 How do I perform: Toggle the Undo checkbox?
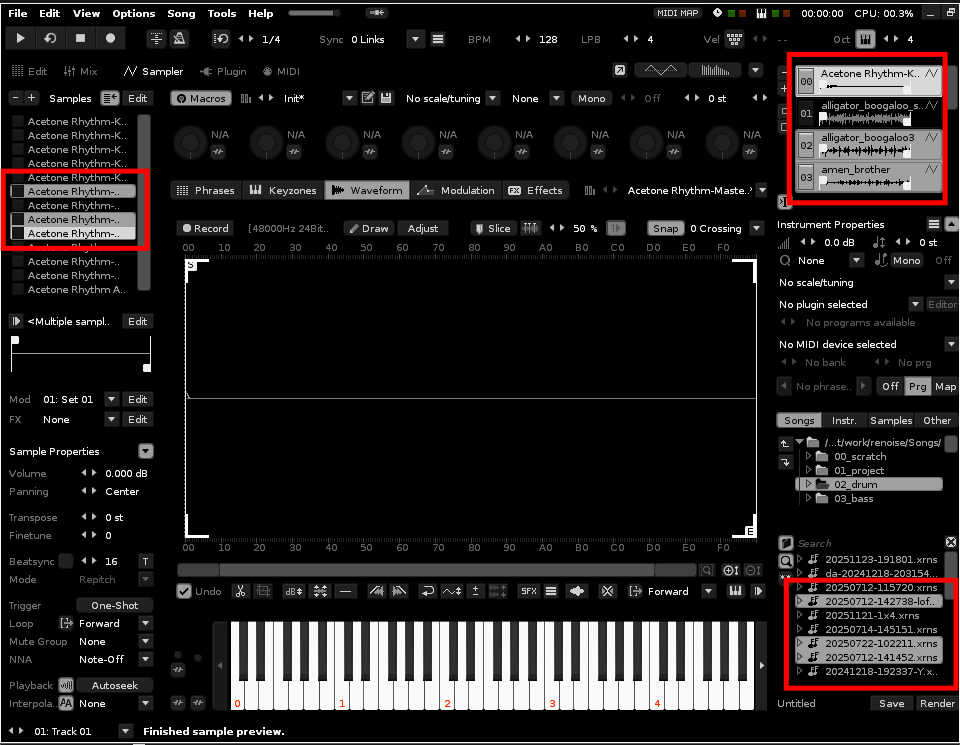pyautogui.click(x=184, y=591)
